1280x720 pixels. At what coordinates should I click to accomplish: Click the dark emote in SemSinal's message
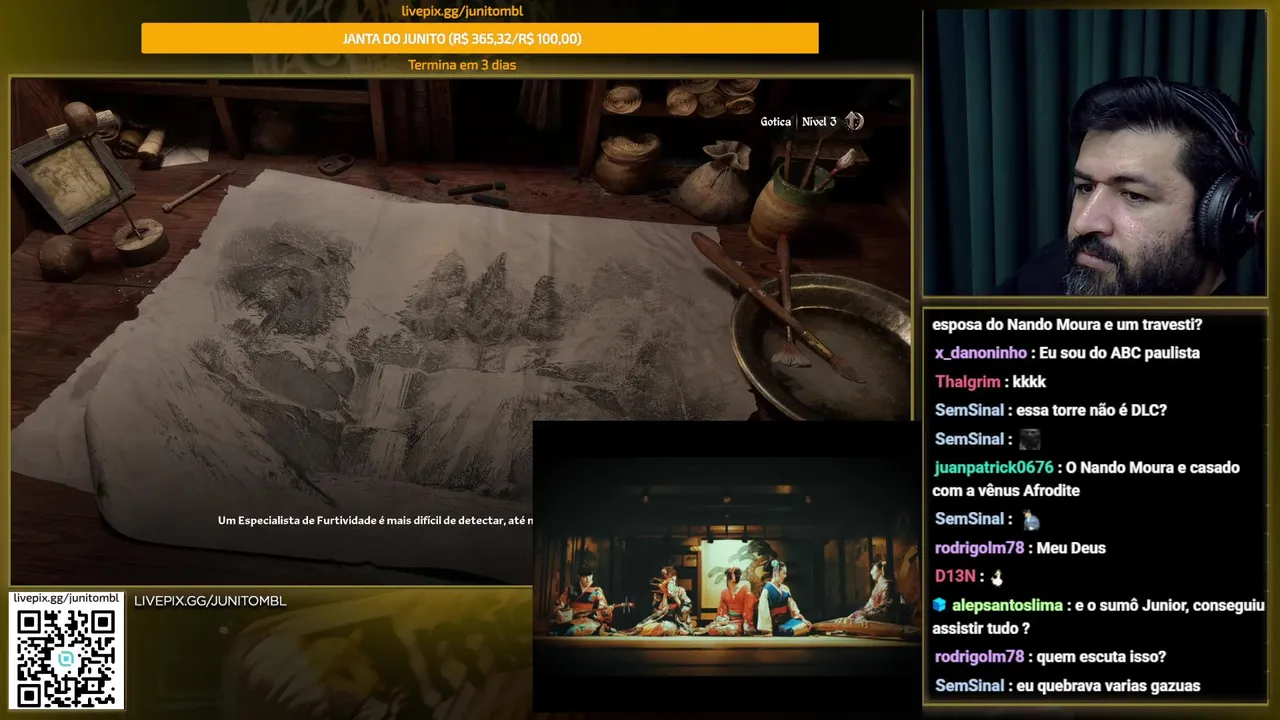[1030, 439]
